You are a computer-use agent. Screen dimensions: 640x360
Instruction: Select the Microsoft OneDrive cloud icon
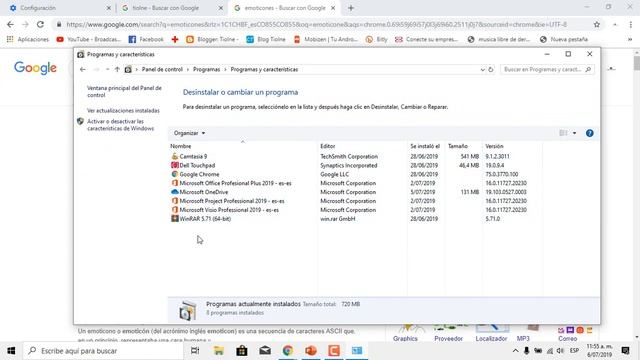tap(175, 192)
